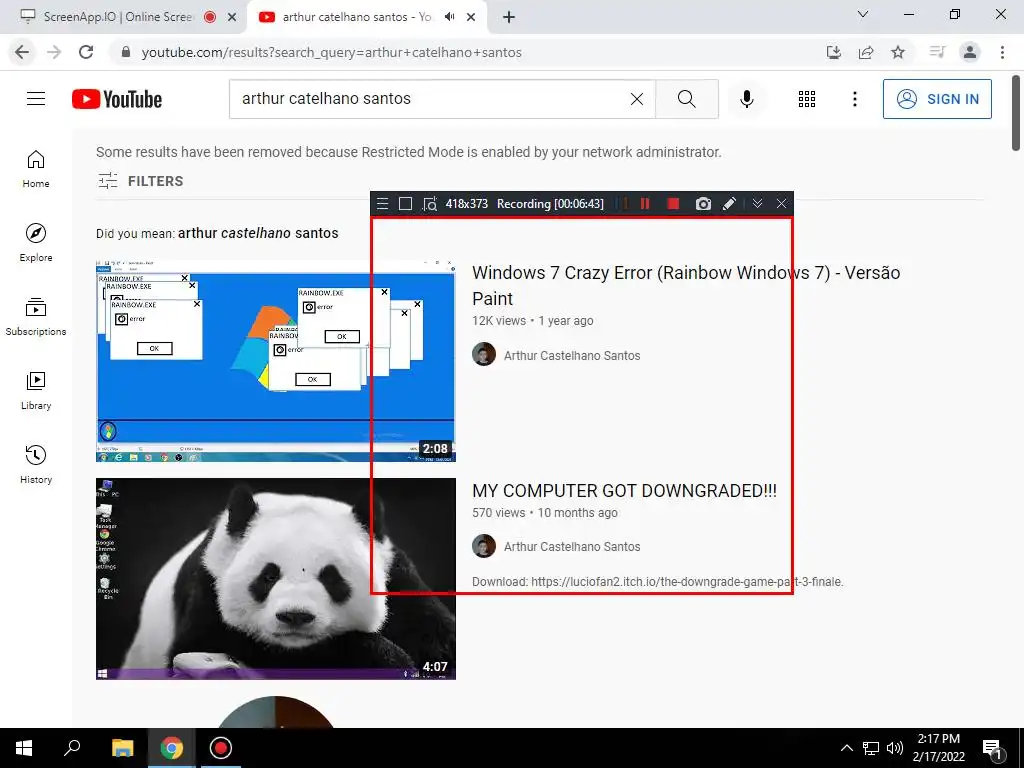Open the MY COMPUTER GOT DOWNGRADED title

coord(624,491)
